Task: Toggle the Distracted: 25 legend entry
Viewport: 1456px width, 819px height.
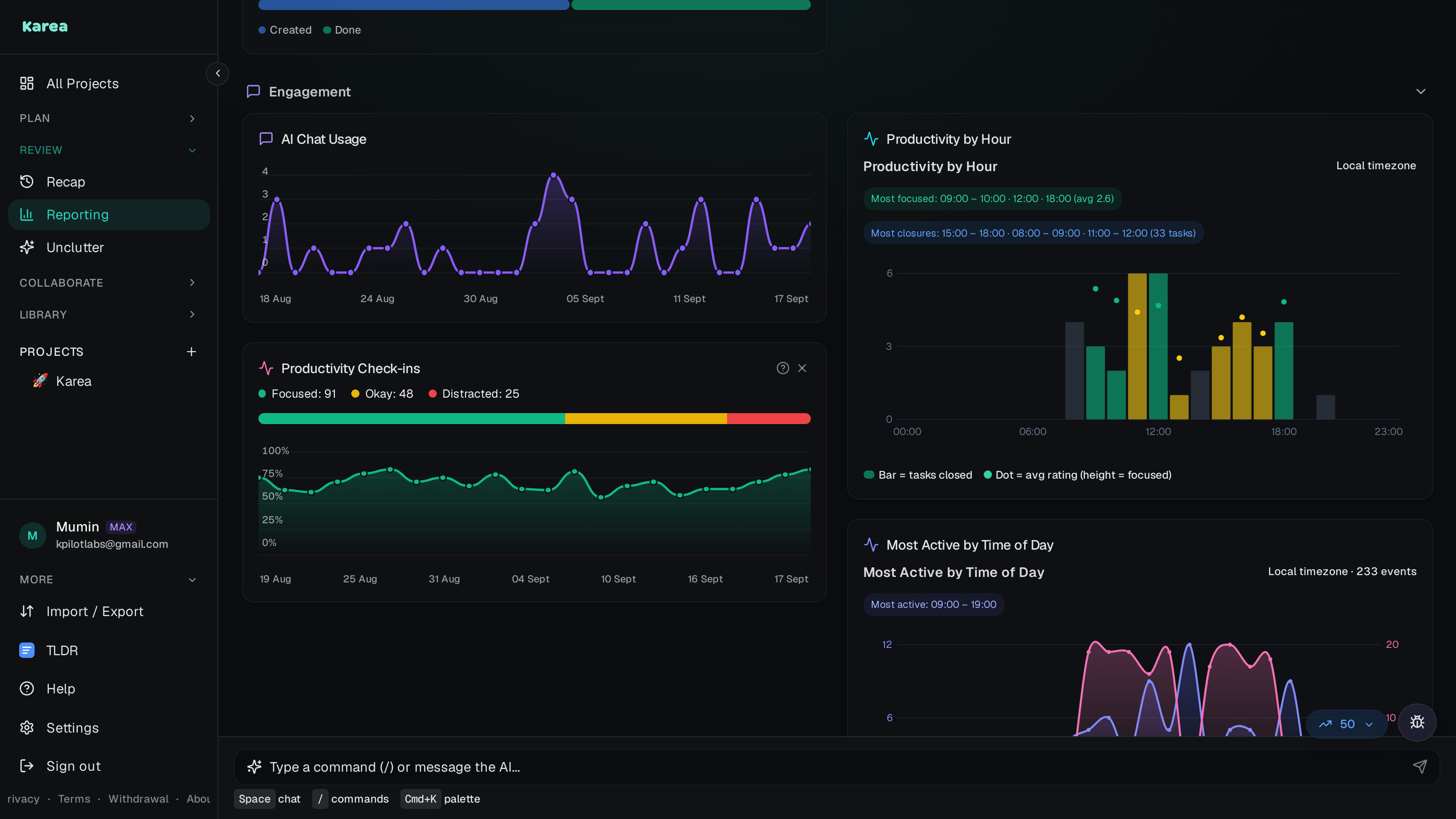Action: click(x=474, y=394)
